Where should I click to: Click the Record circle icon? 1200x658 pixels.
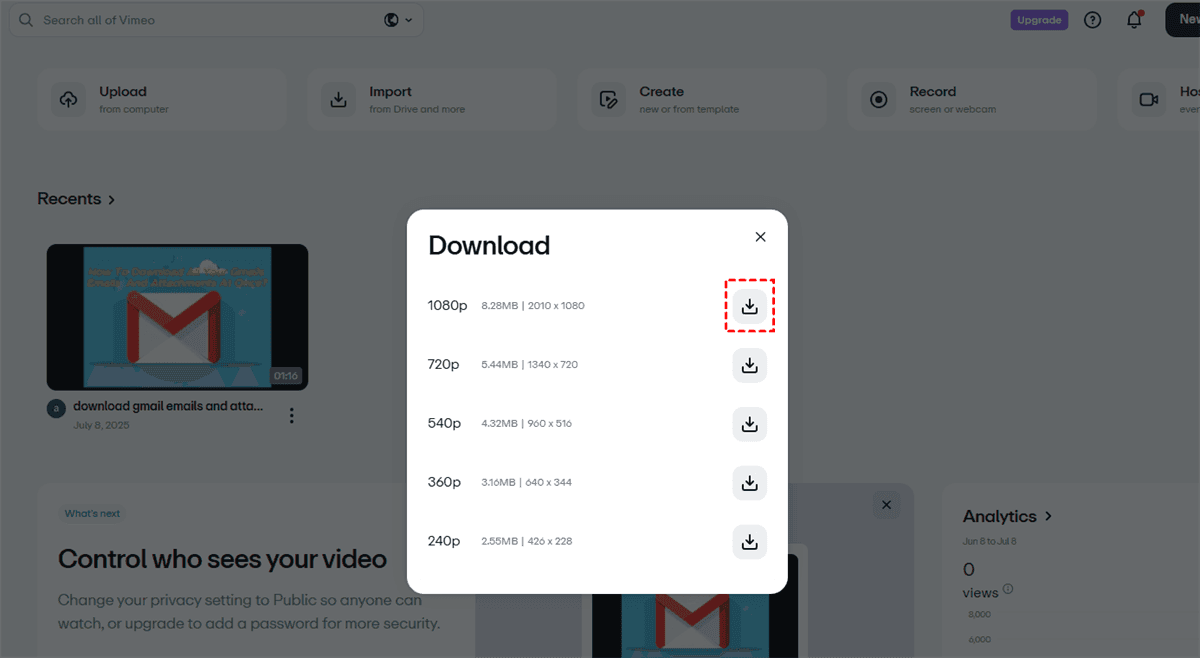coord(879,99)
